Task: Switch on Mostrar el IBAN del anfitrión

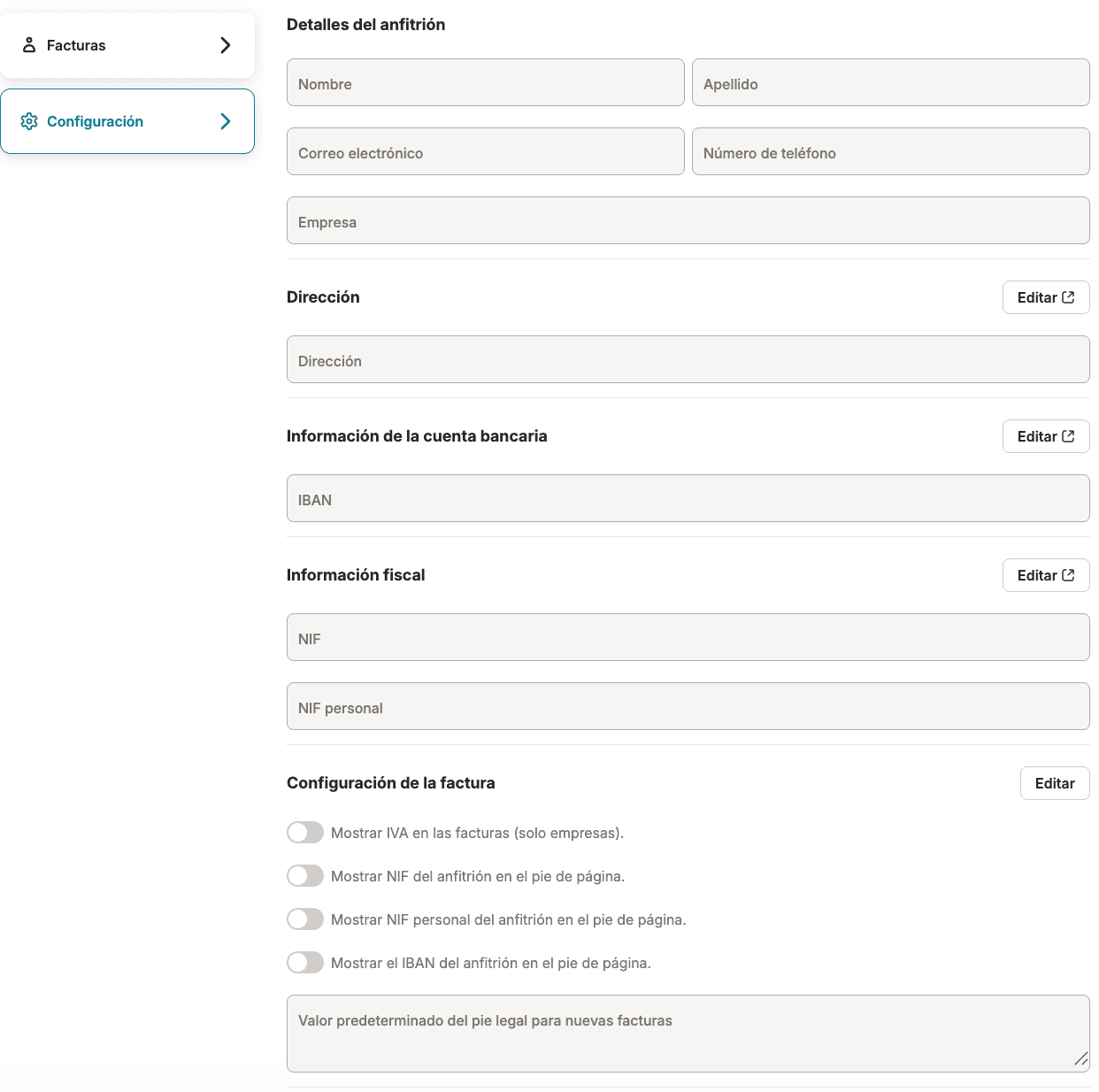Action: pos(305,963)
